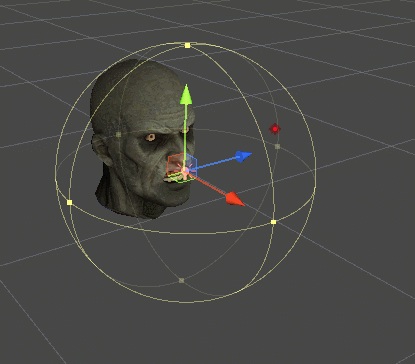Viewport: 415px width, 364px height.
Task: Click the dim radius handle at sphere bottom
Action: click(x=181, y=280)
